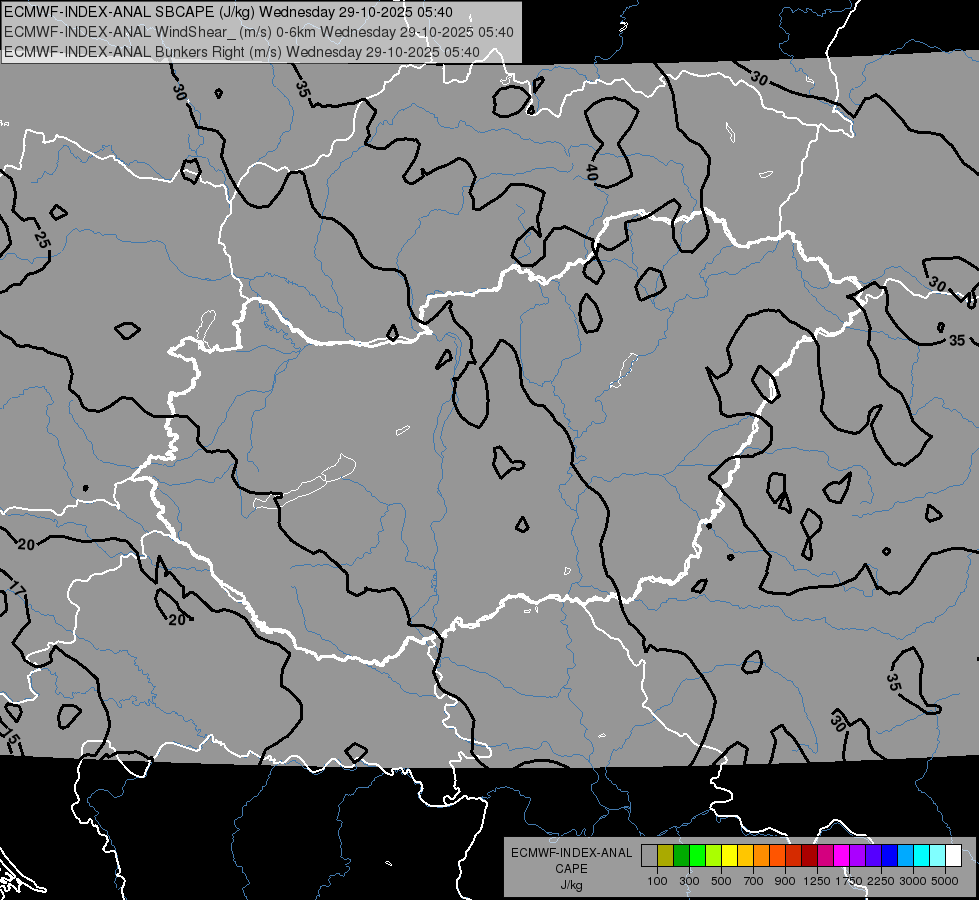Click the WindShear_ 0-6km title line

pyautogui.click(x=258, y=32)
